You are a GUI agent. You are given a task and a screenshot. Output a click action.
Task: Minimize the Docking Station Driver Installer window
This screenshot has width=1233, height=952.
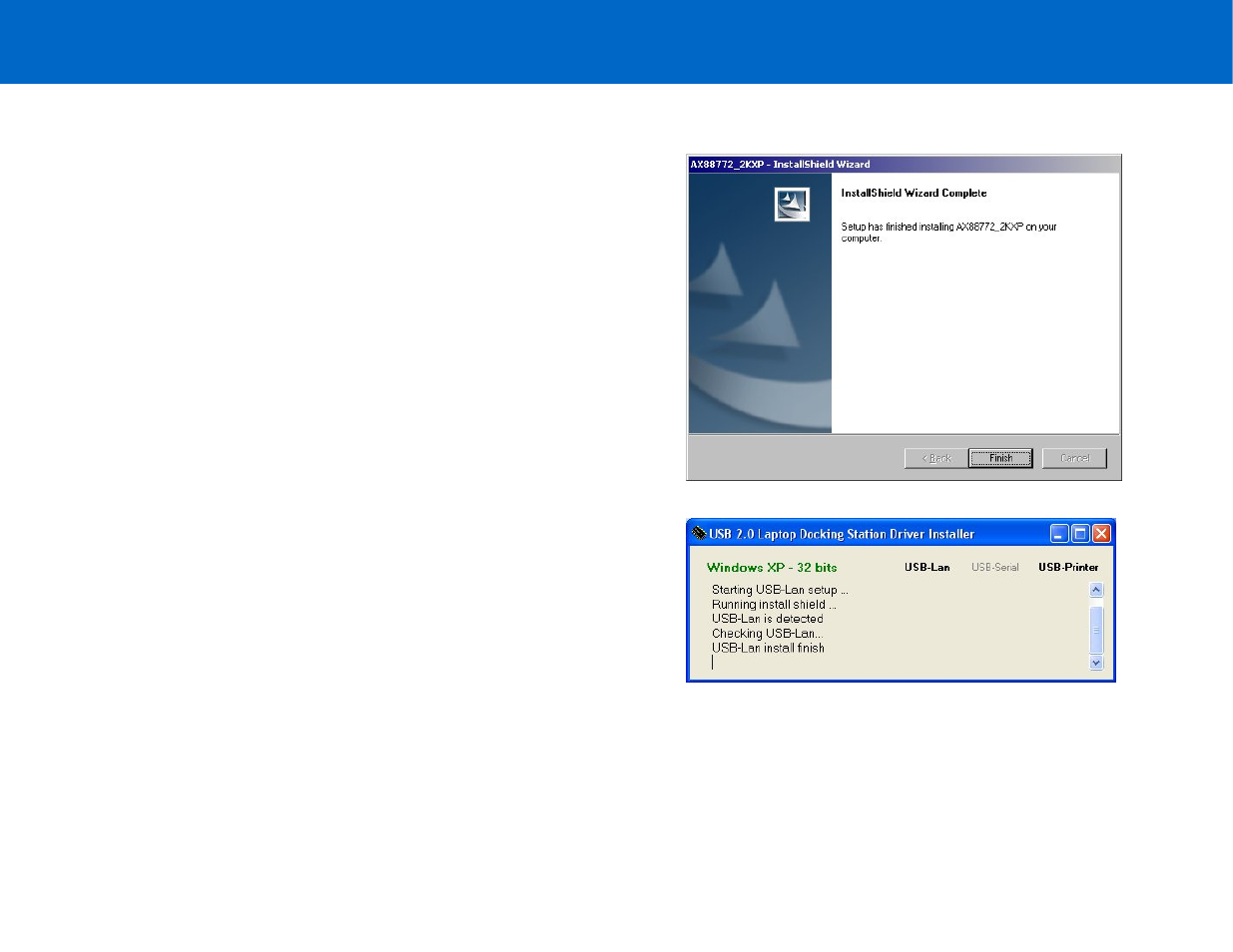pos(1059,534)
